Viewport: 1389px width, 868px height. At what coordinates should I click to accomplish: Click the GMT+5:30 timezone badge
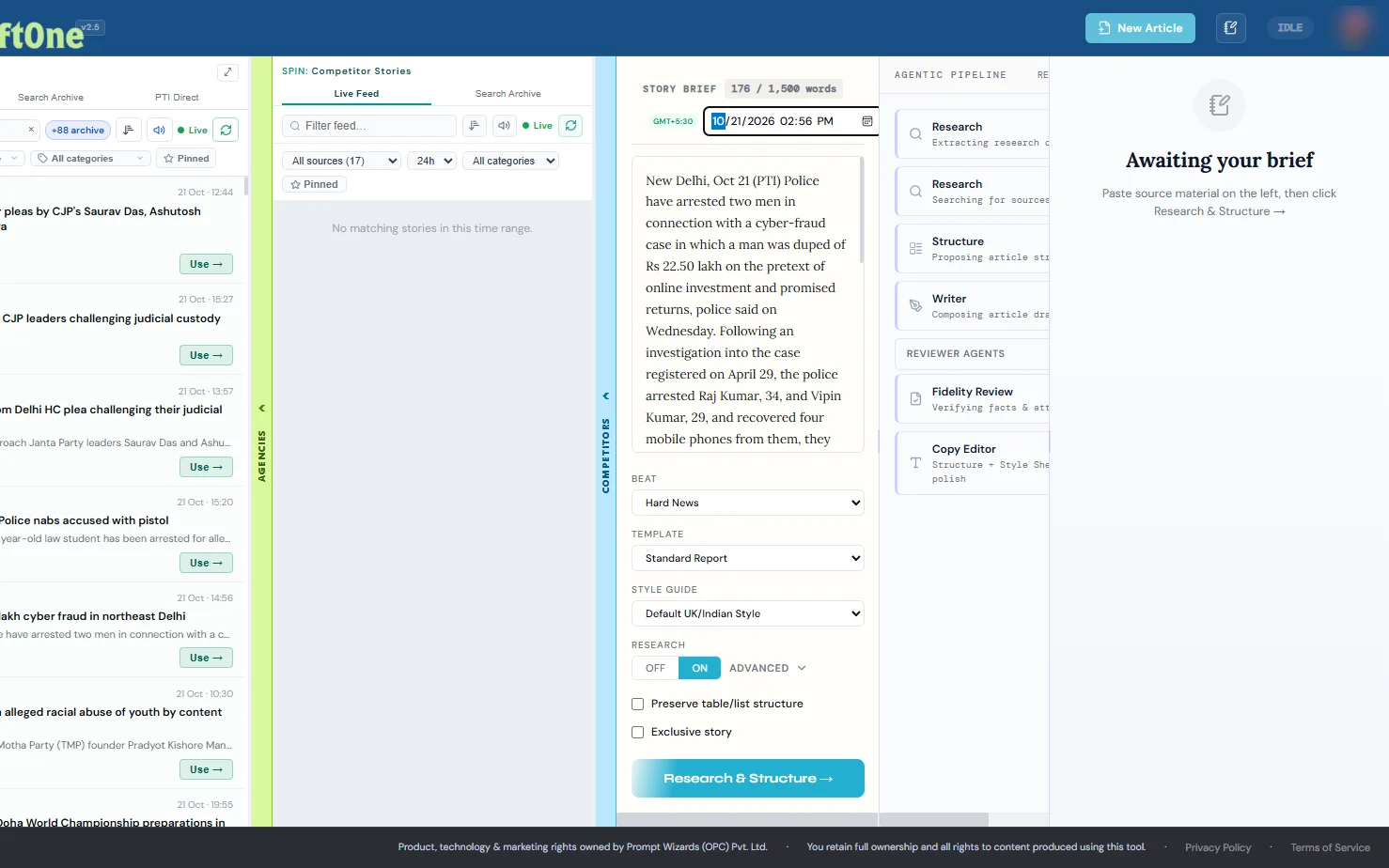673,121
